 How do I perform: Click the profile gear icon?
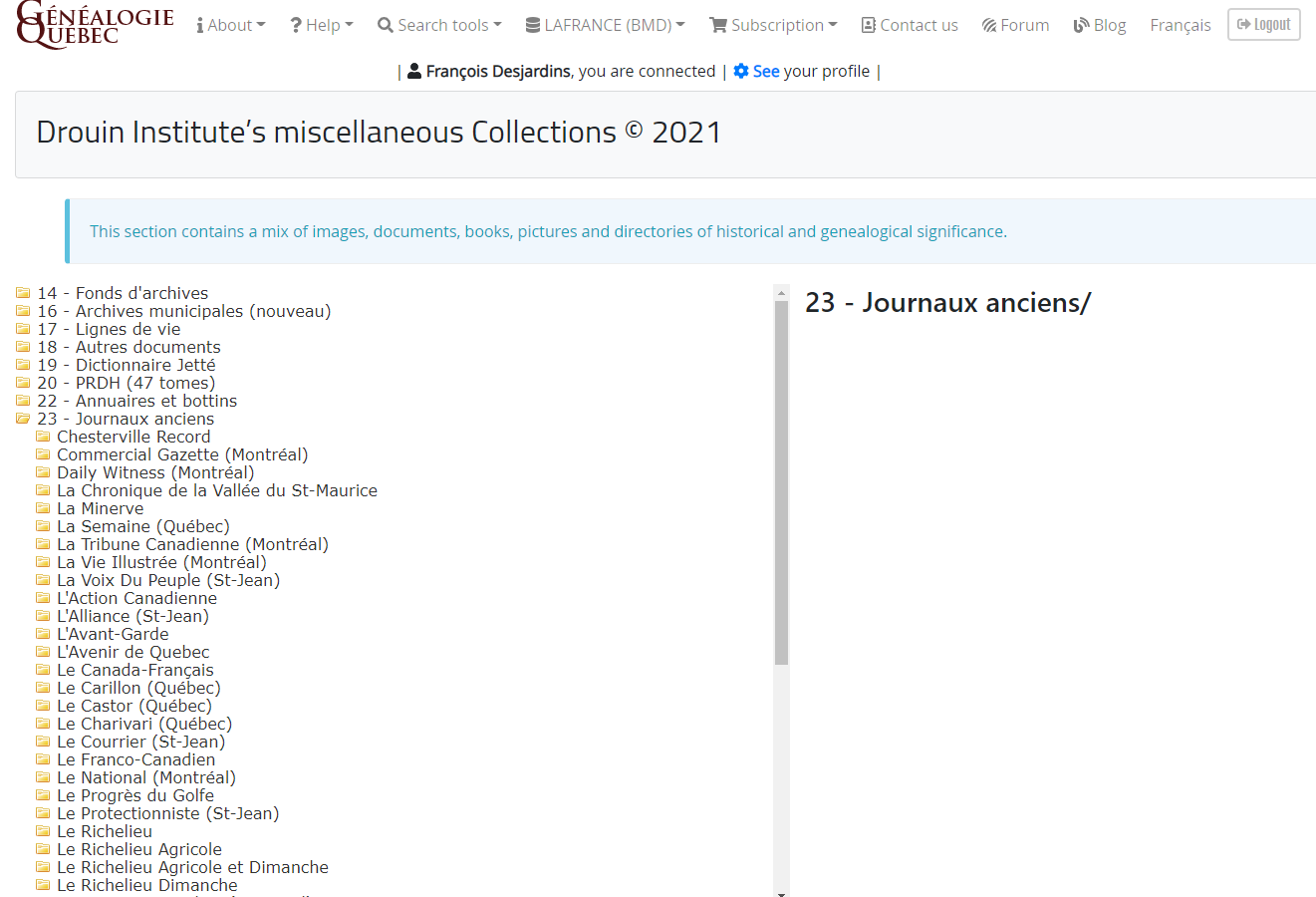(741, 71)
